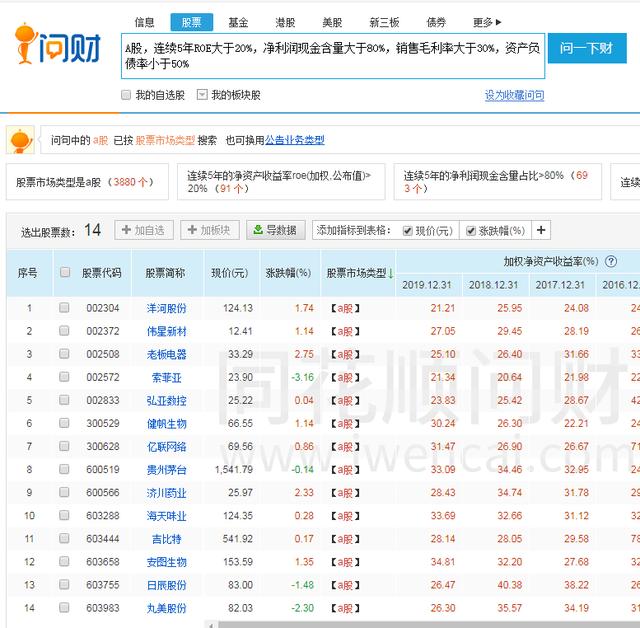Open the 美股 tab

pos(332,22)
